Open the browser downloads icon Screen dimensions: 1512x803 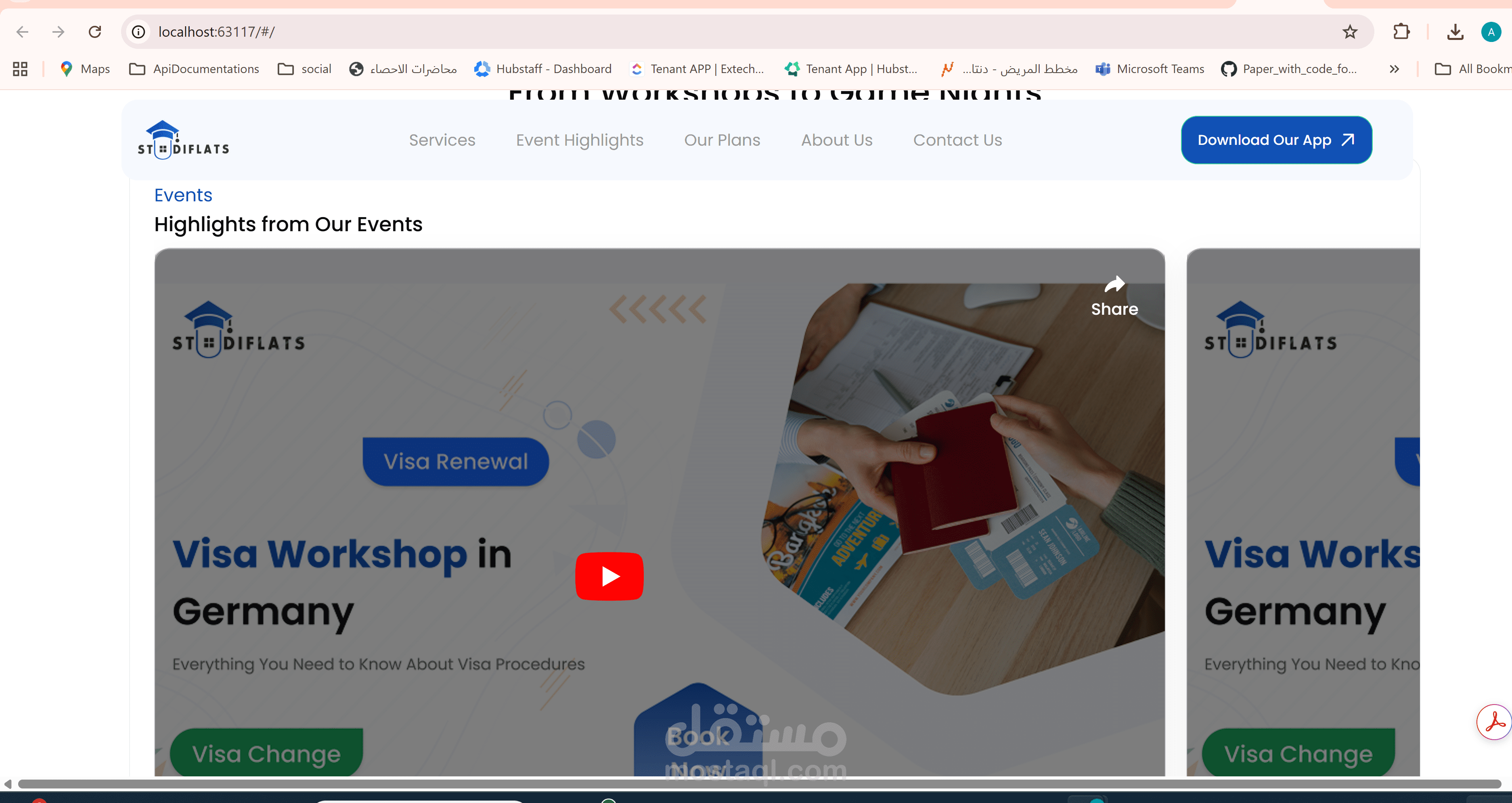click(1454, 32)
